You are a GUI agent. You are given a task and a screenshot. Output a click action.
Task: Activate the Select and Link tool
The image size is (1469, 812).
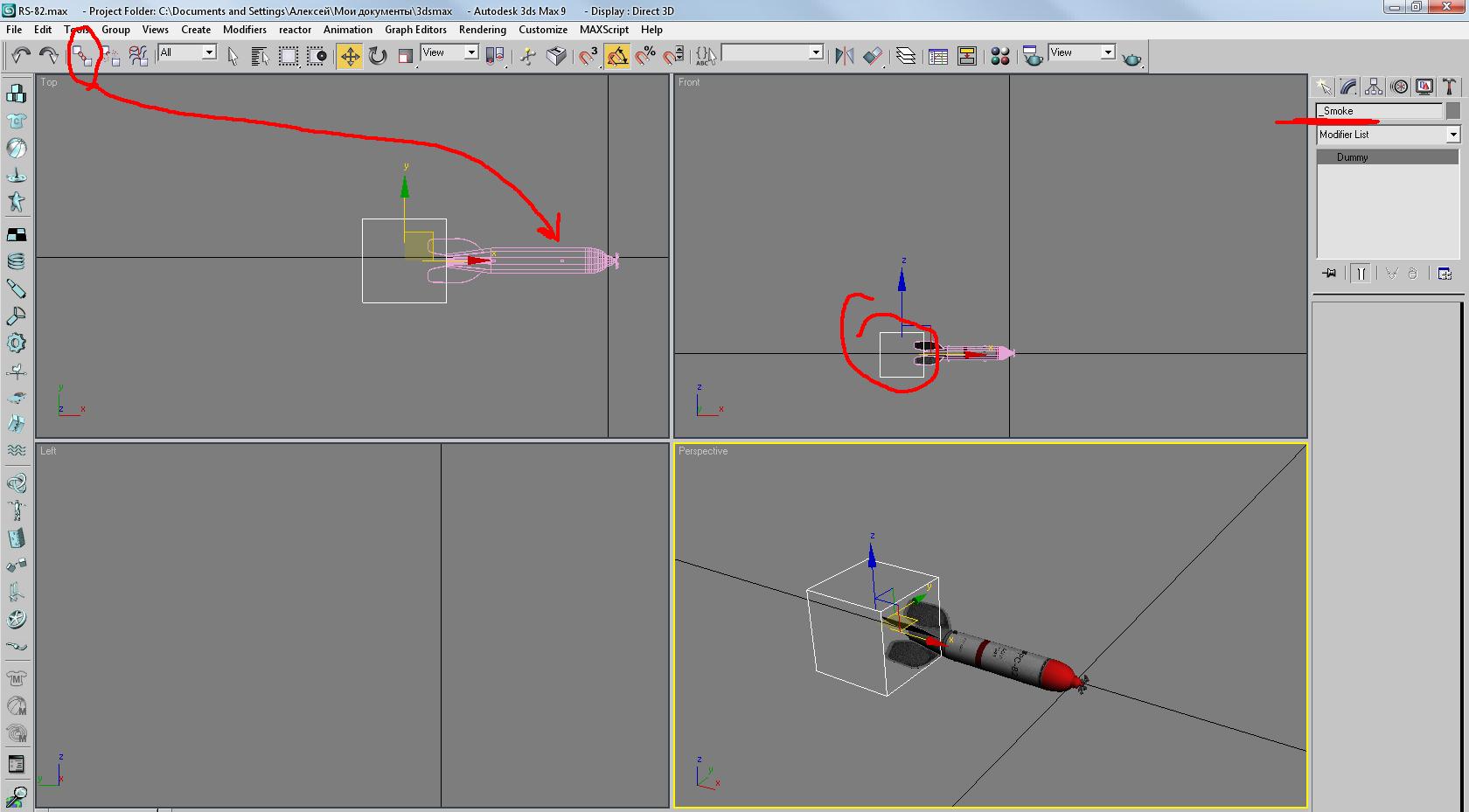[82, 56]
